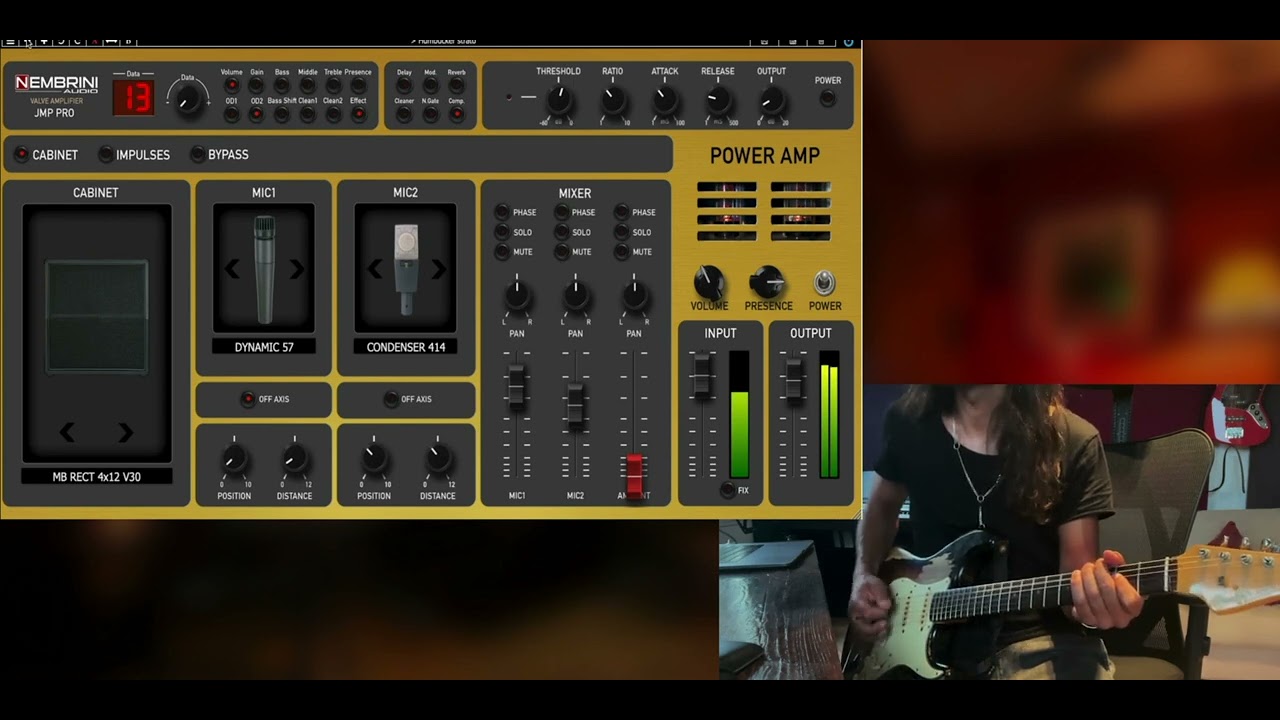Click the MIC1 volume fader
Image resolution: width=1280 pixels, height=720 pixels.
(517, 386)
